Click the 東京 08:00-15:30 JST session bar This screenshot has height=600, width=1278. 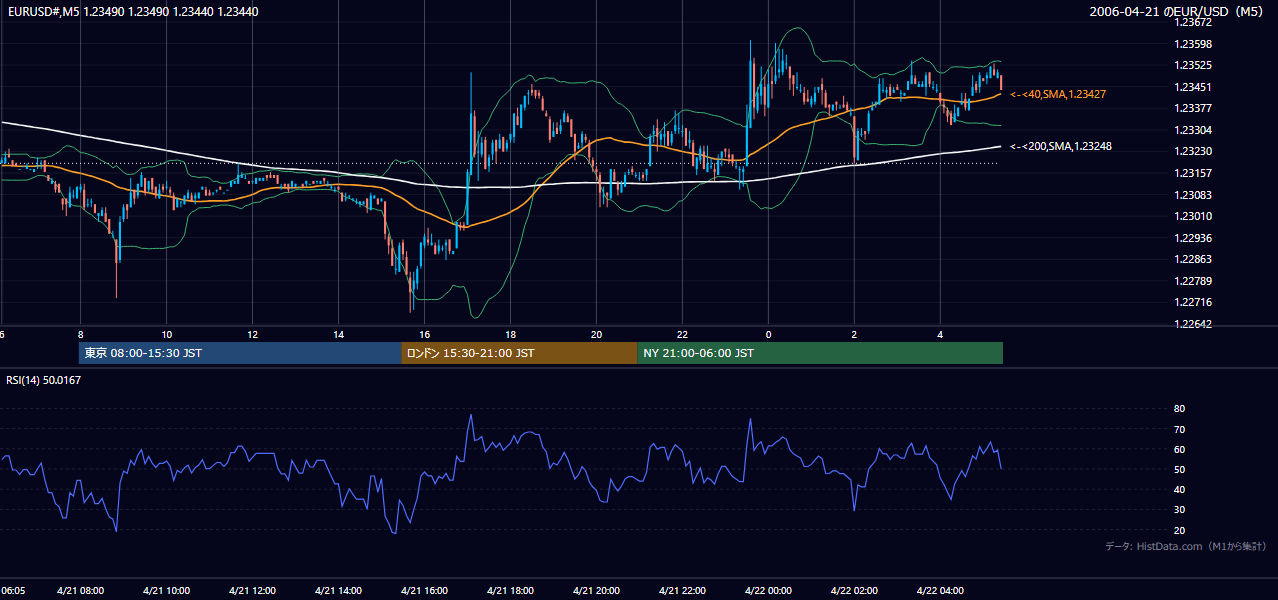(240, 353)
